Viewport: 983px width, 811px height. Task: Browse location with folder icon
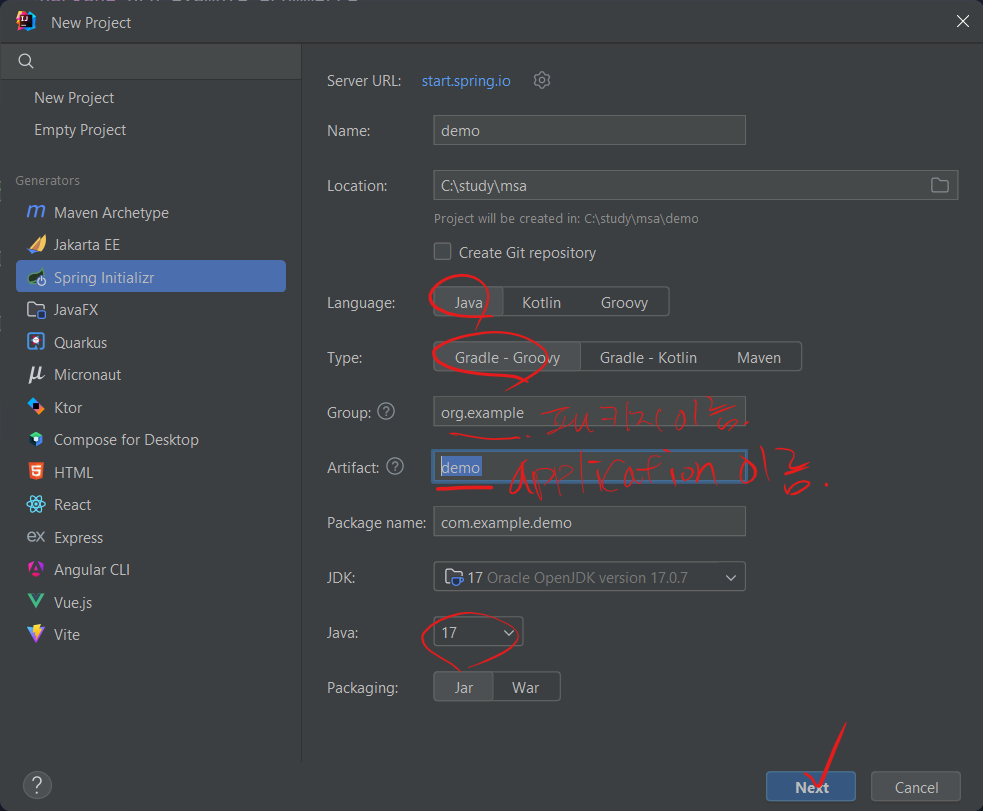coord(939,185)
